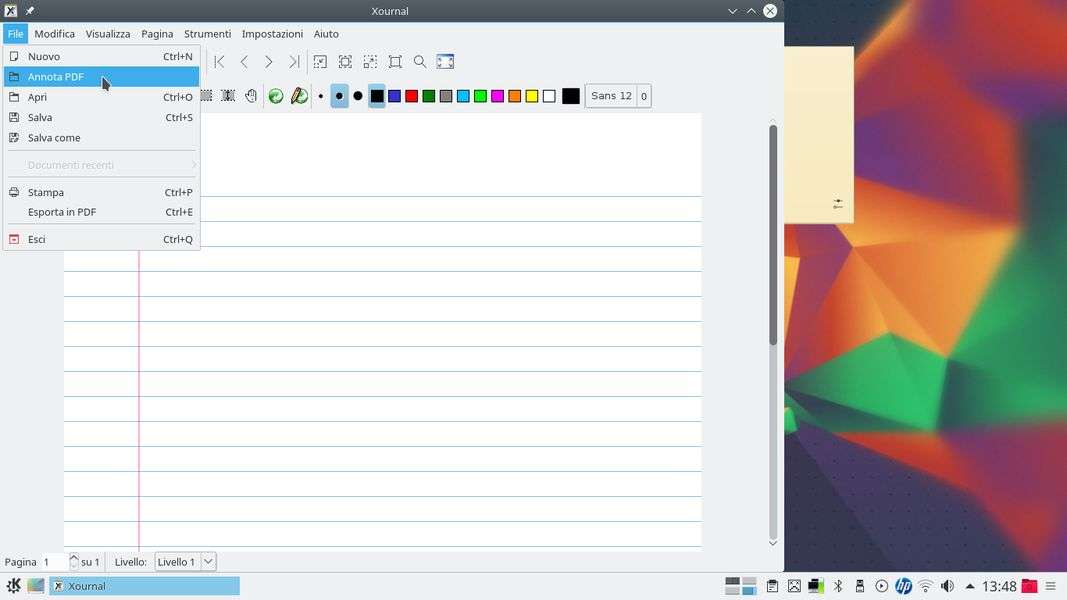The image size is (1067, 600).
Task: Click Xournal in the taskbar
Action: click(145, 586)
